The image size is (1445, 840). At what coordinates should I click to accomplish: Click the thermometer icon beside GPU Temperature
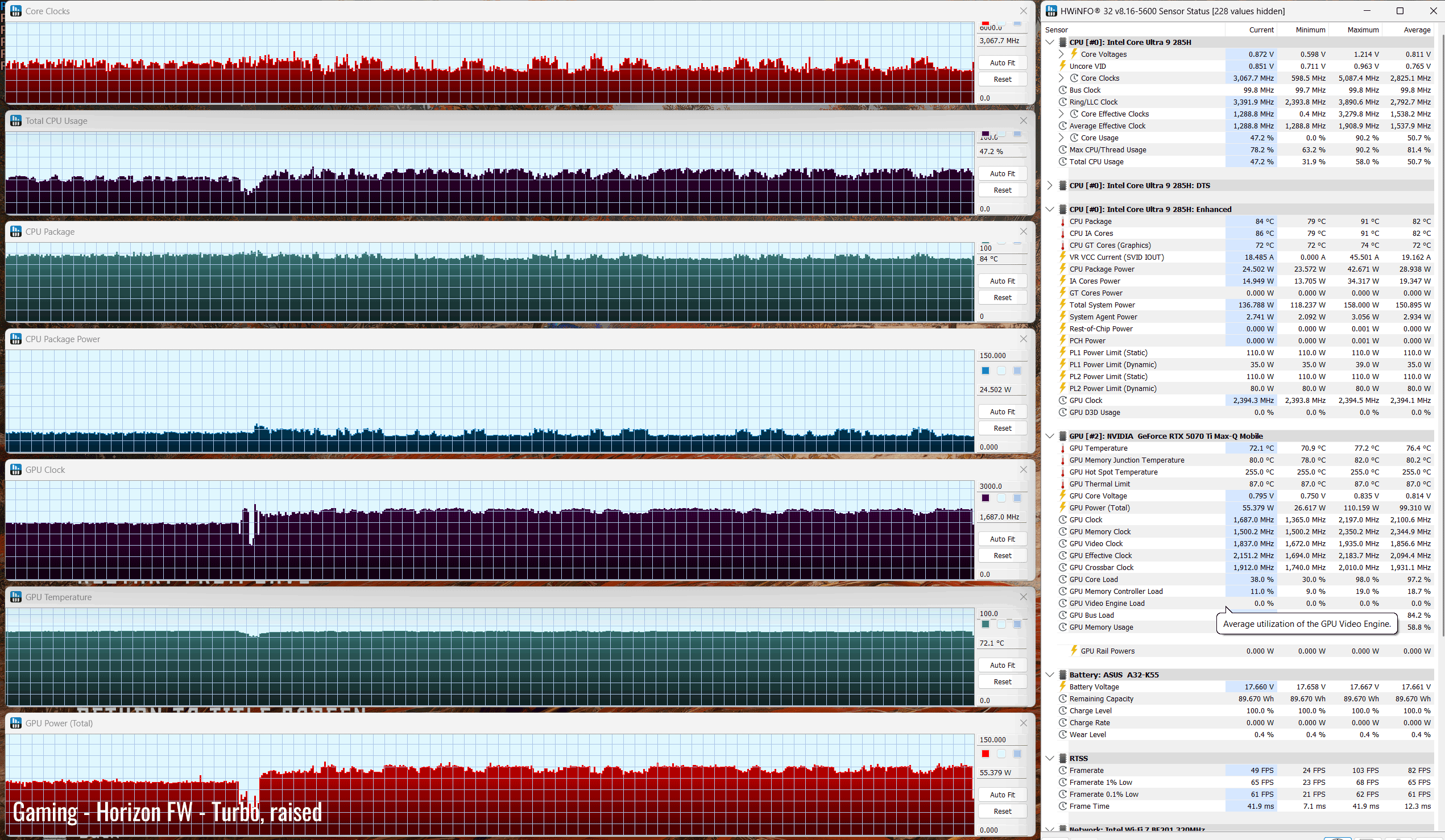(1062, 448)
